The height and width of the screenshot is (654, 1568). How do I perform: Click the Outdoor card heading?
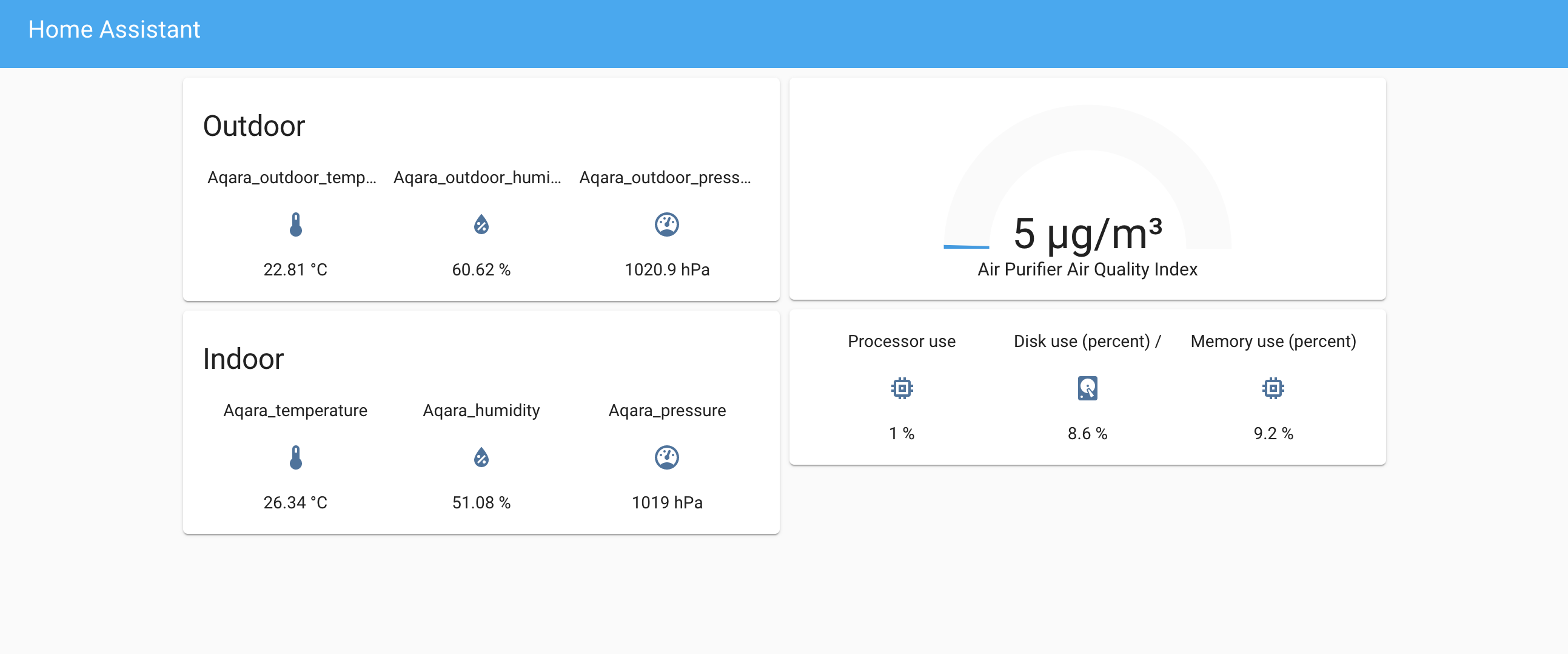254,126
